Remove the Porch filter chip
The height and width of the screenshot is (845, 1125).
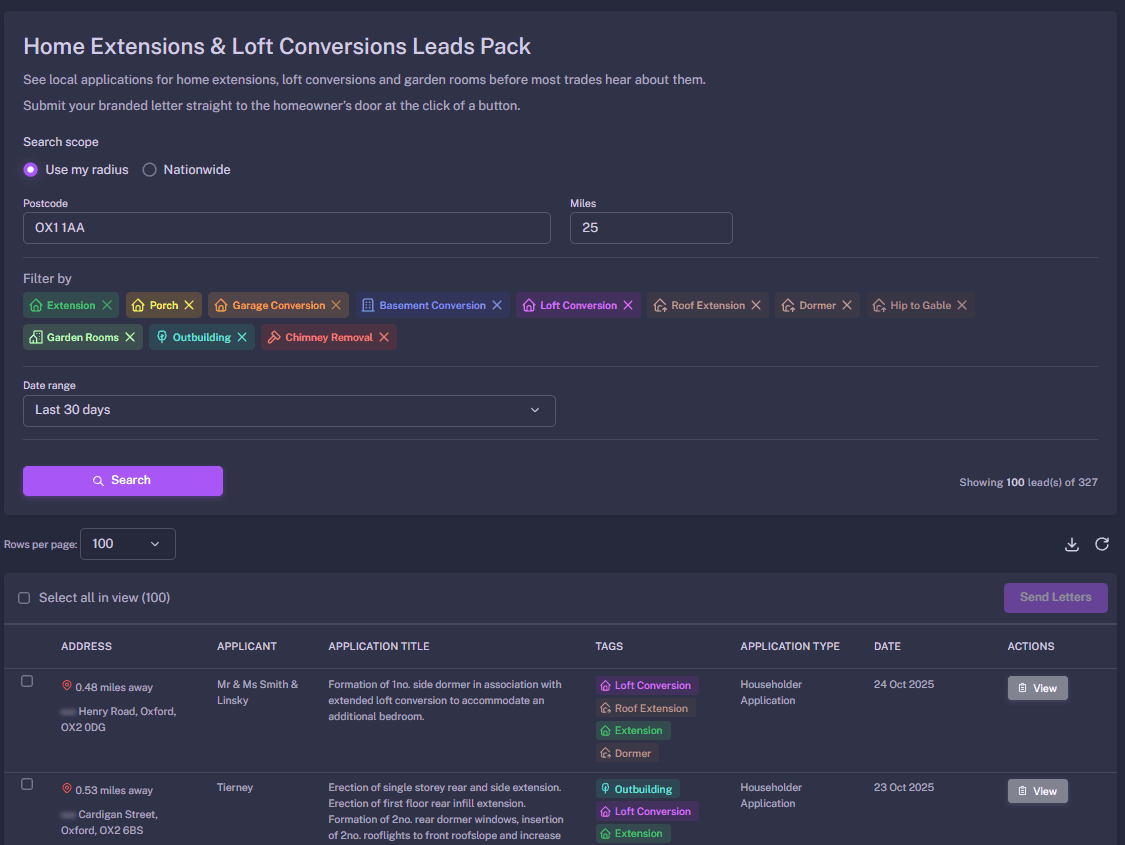[189, 305]
